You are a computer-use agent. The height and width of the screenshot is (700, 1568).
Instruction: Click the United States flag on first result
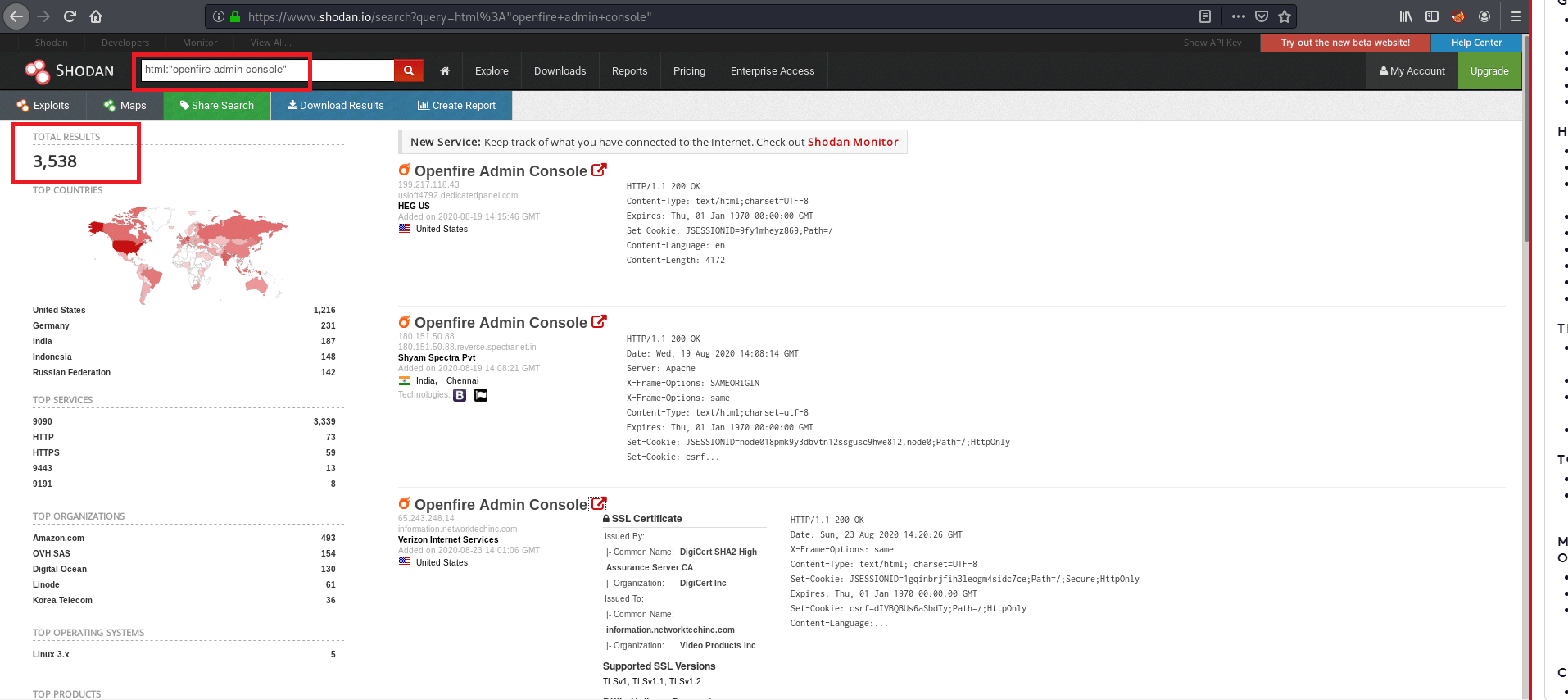click(x=405, y=229)
